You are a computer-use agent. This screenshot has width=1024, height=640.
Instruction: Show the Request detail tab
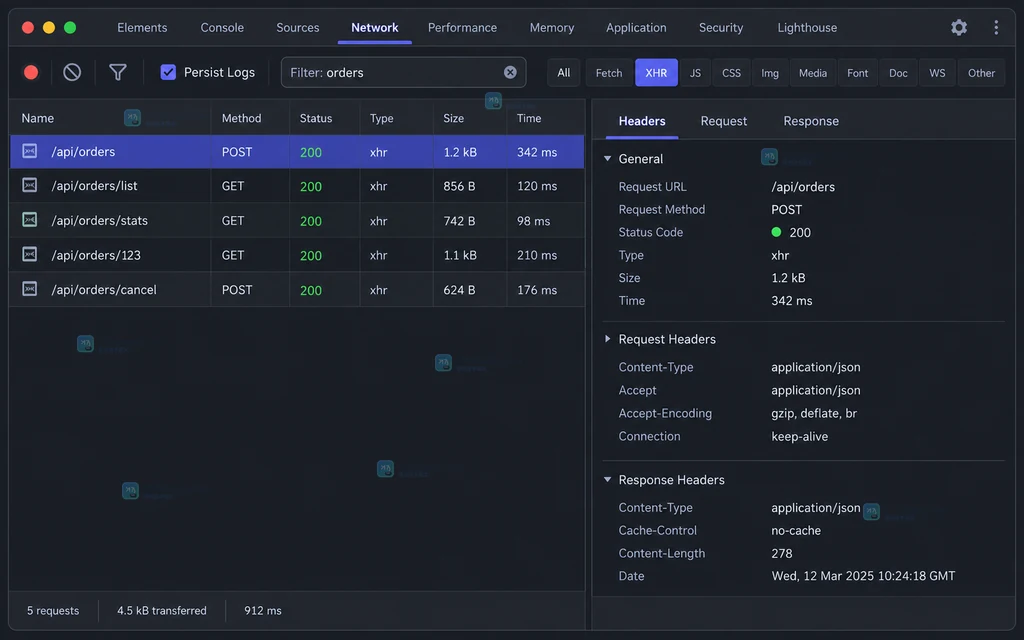pyautogui.click(x=724, y=121)
